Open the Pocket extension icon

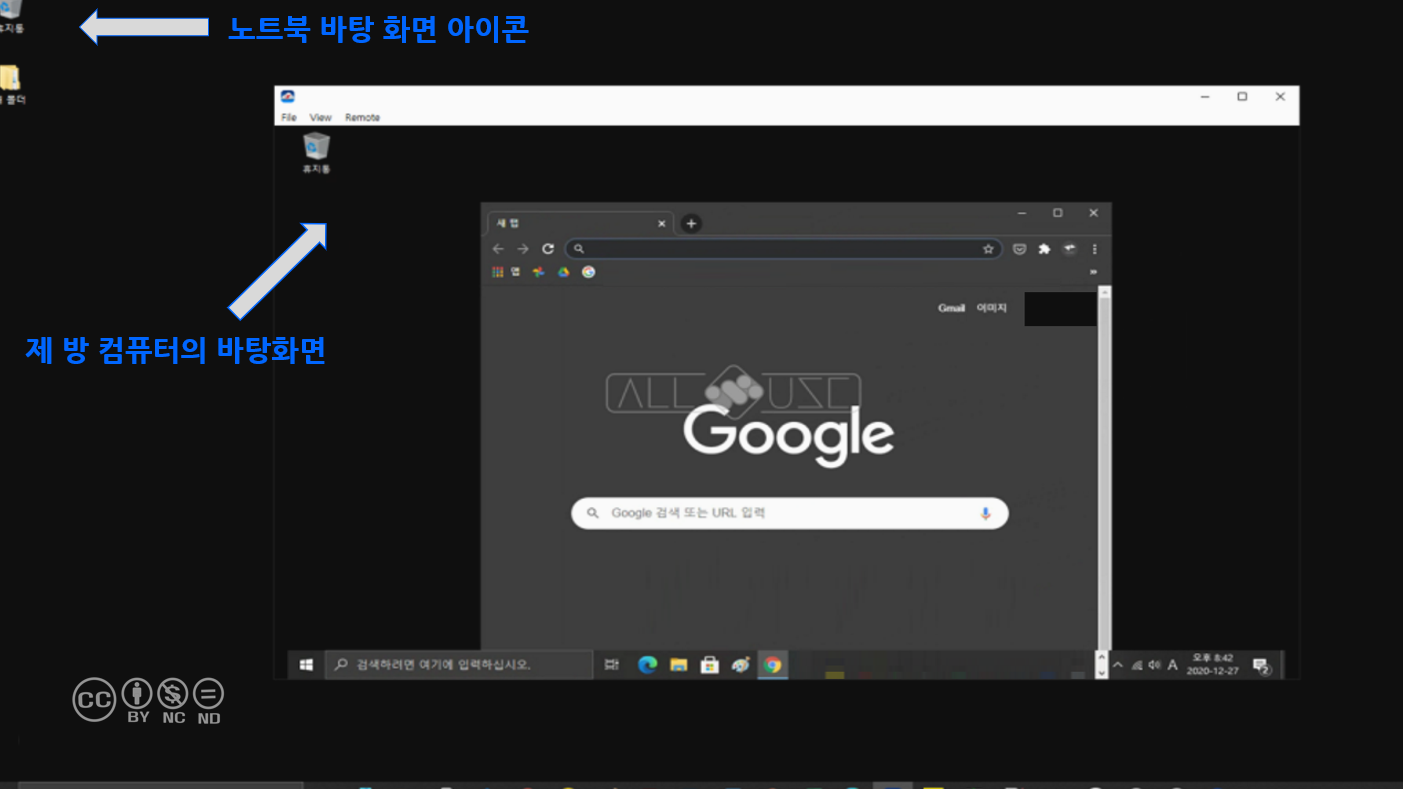click(1019, 249)
